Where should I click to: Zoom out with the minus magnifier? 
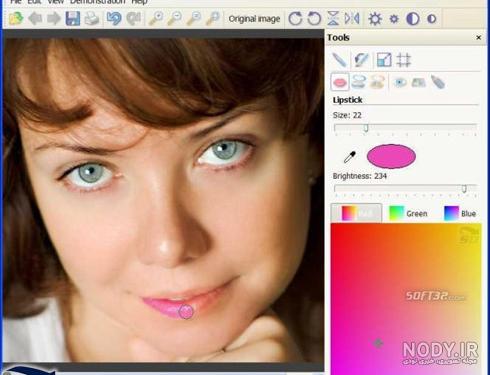[x=174, y=18]
